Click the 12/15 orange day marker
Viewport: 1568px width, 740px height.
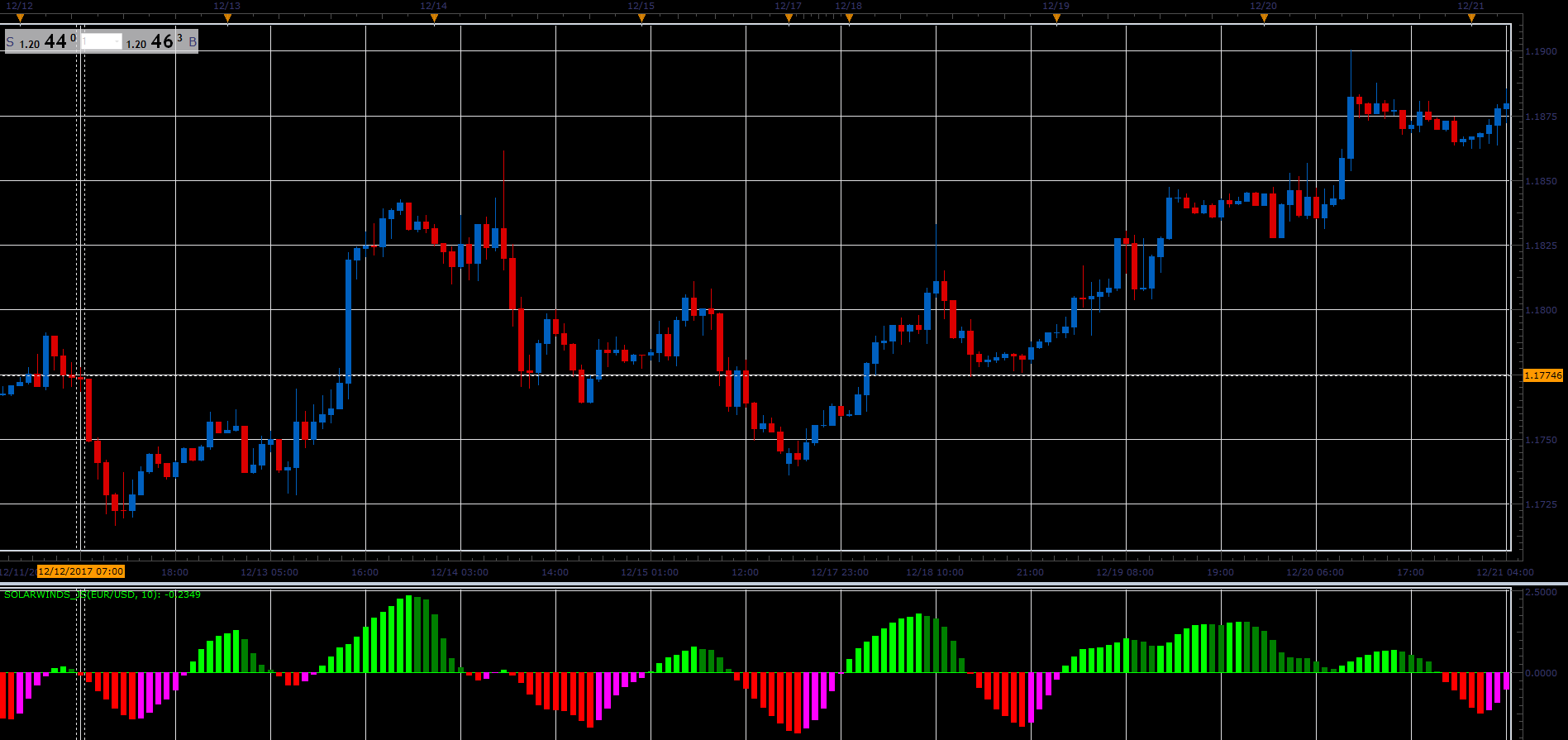(x=641, y=18)
